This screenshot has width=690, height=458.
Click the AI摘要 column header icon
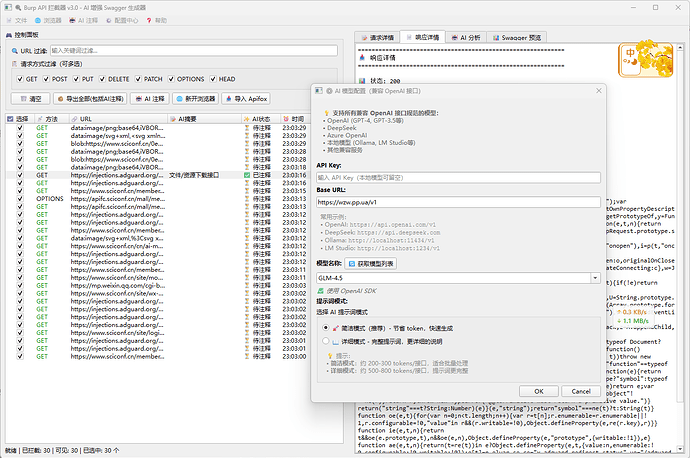pos(173,119)
